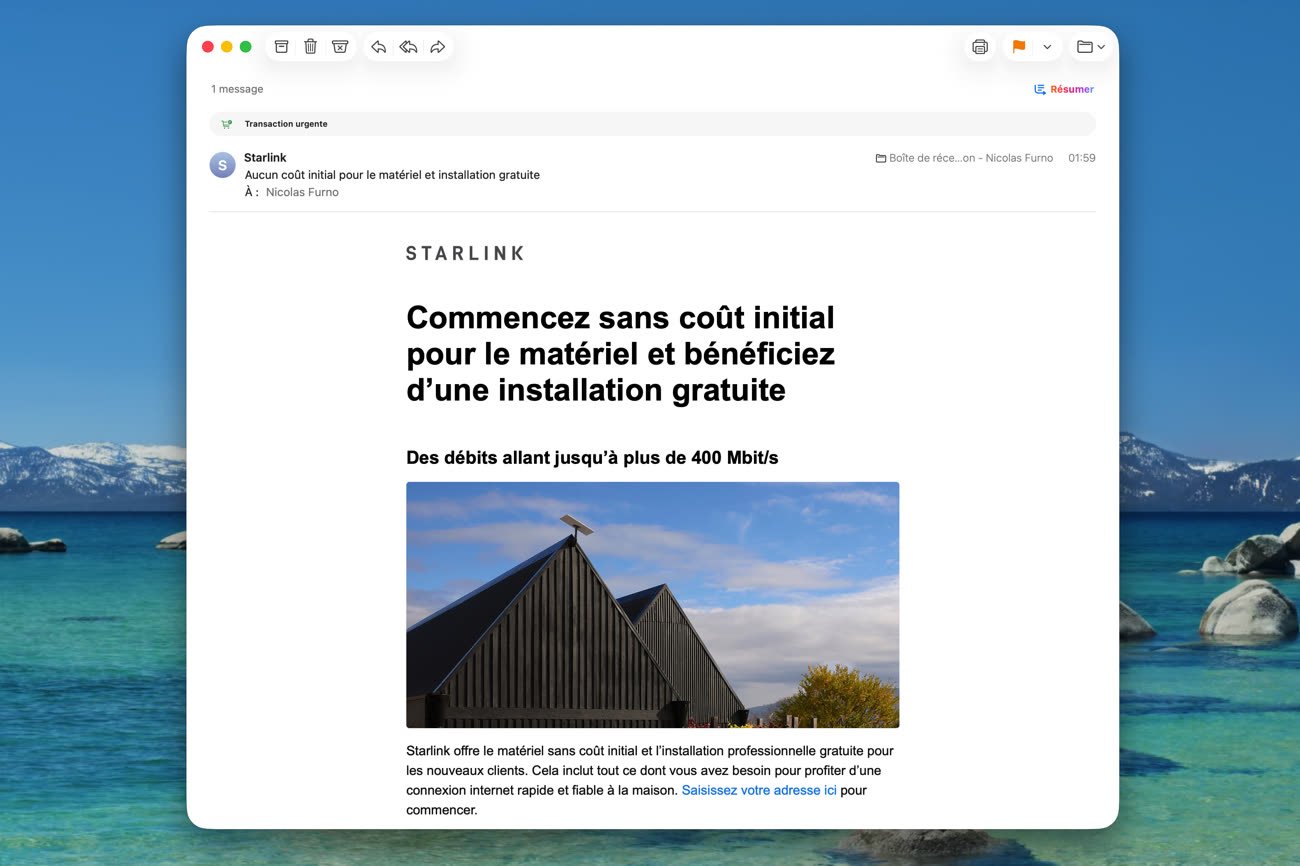The image size is (1300, 866).
Task: Reply to the Starlink email
Action: (x=378, y=47)
